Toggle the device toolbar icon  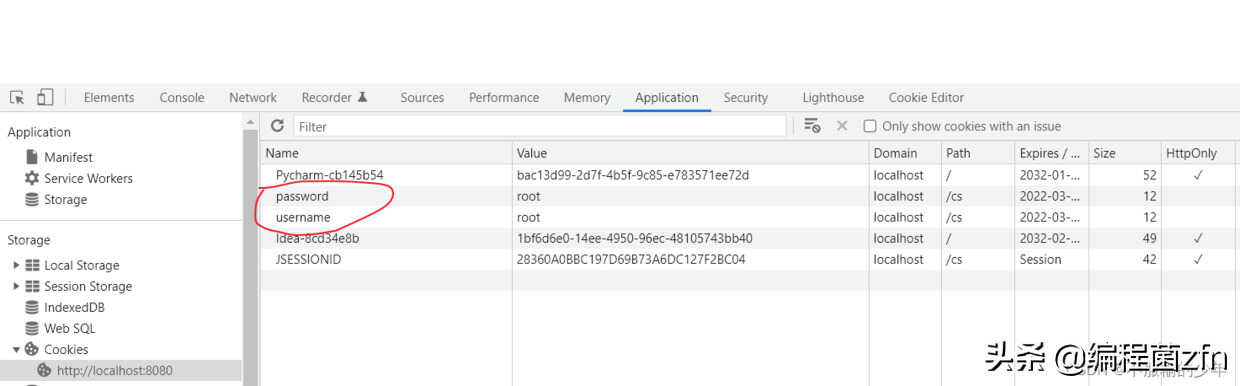45,97
